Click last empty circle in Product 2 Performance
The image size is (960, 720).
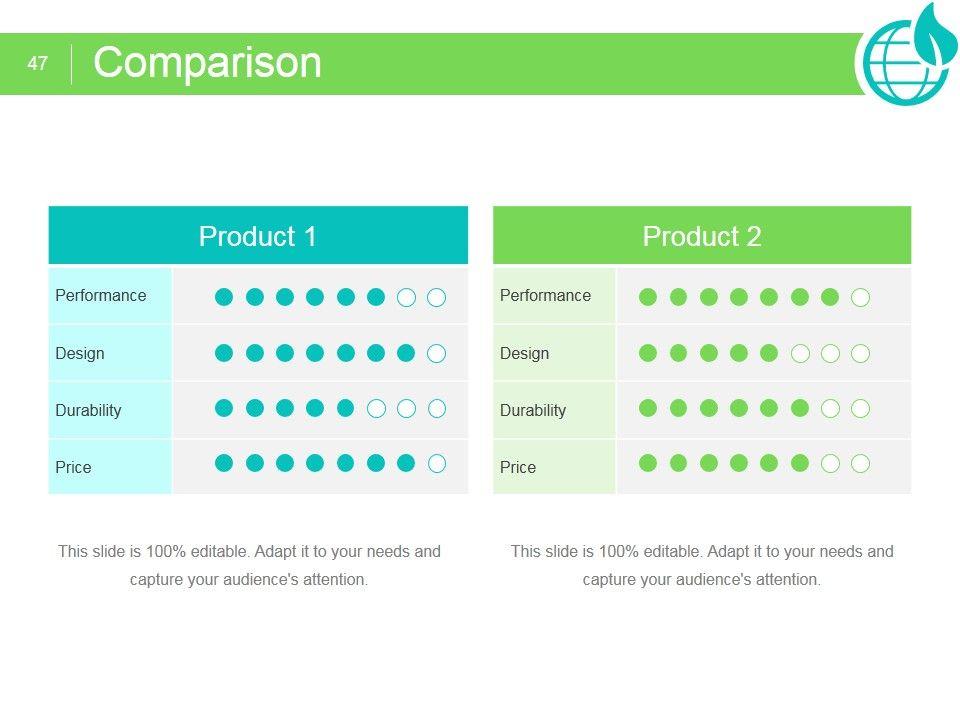pos(860,297)
